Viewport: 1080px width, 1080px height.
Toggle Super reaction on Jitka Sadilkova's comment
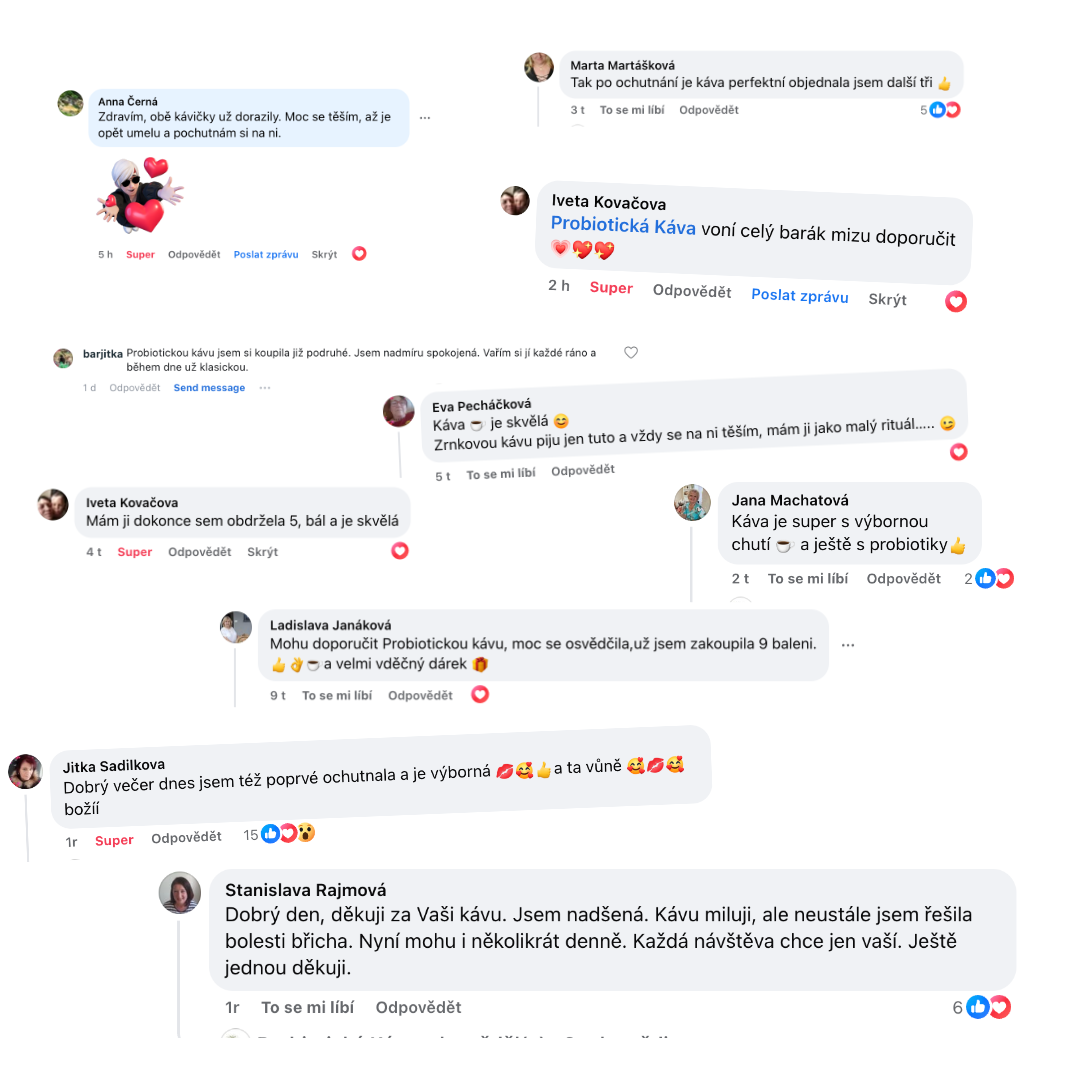[x=114, y=840]
